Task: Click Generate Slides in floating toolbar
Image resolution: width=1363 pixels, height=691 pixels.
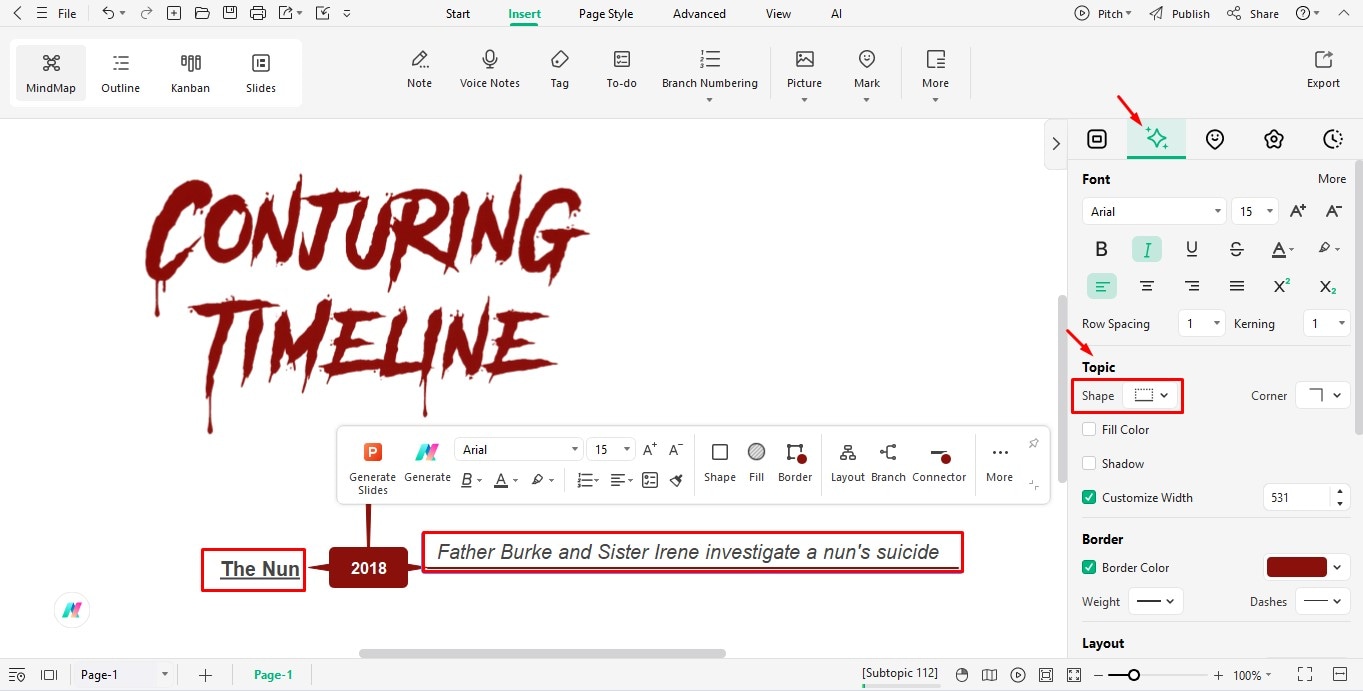Action: (x=373, y=467)
